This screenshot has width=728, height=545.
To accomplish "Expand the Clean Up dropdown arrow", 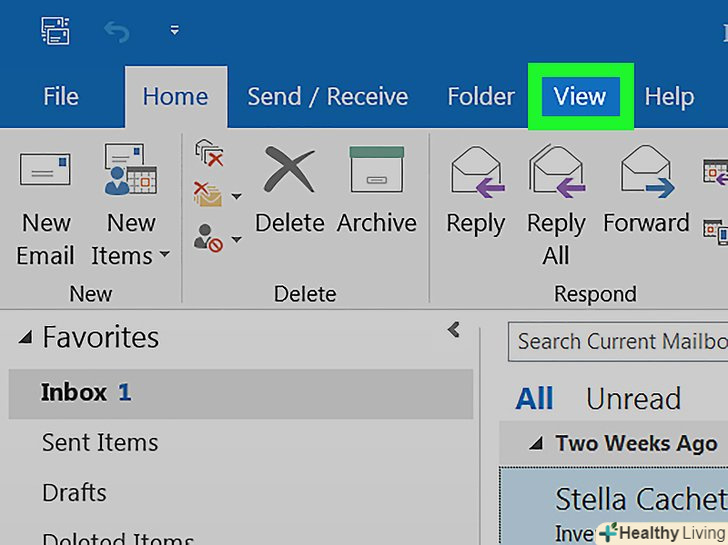I will coord(237,196).
